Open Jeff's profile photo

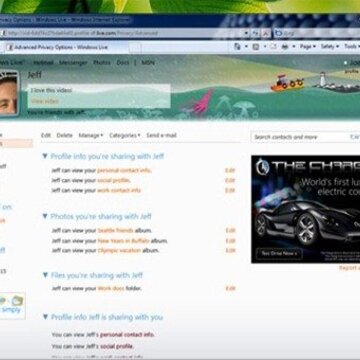coord(8,93)
